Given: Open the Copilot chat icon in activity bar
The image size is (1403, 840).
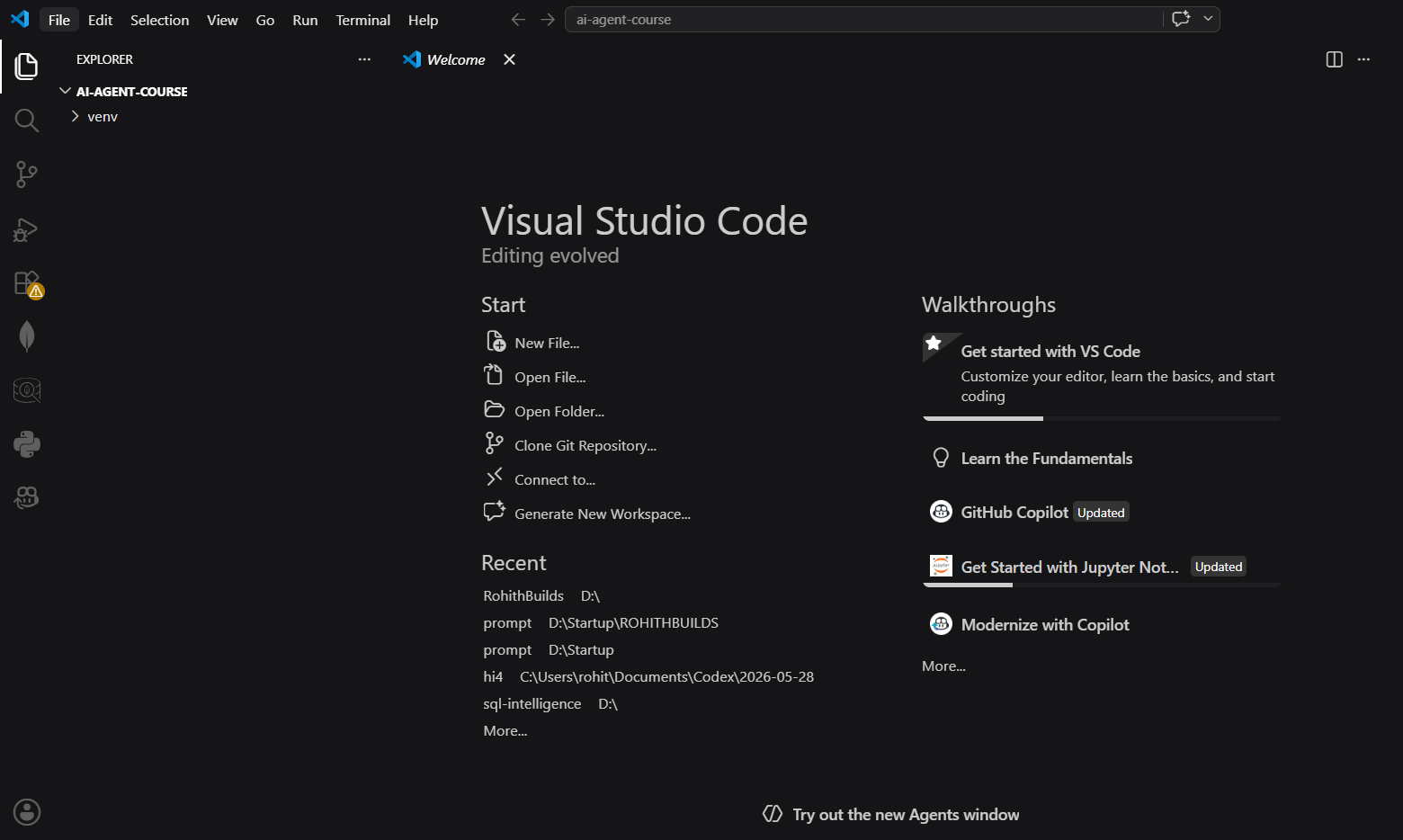Looking at the screenshot, I should 27,497.
